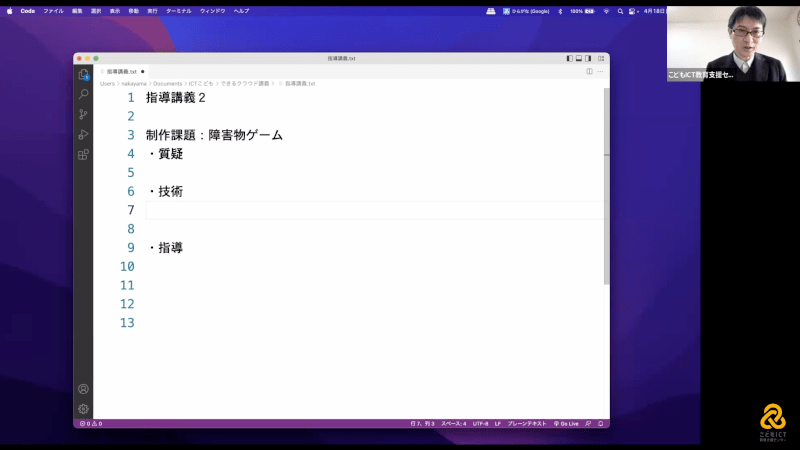Click the editor vertical scrollbar thumb
The image size is (800, 450).
[x=606, y=186]
